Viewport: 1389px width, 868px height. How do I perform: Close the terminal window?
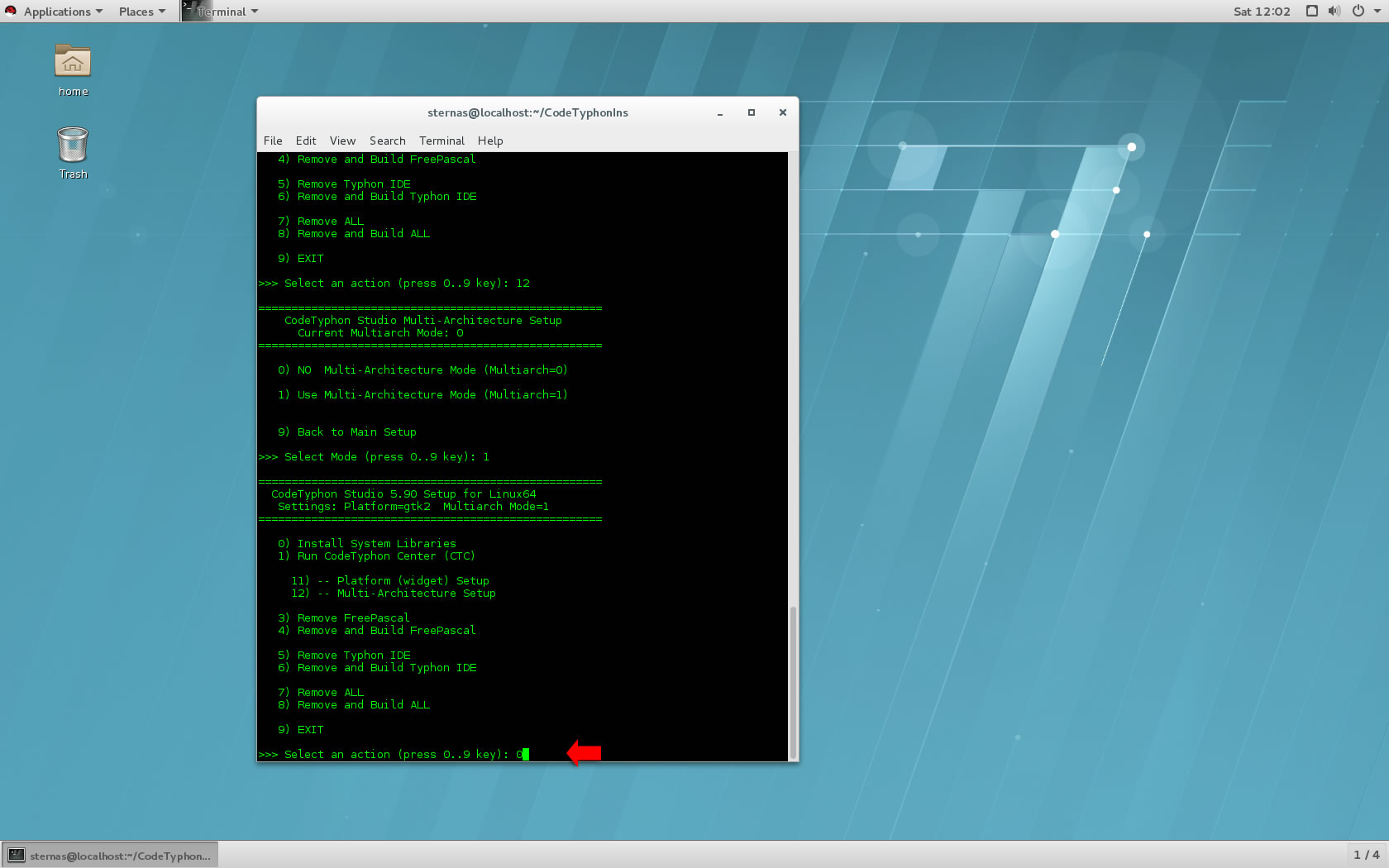coord(783,112)
